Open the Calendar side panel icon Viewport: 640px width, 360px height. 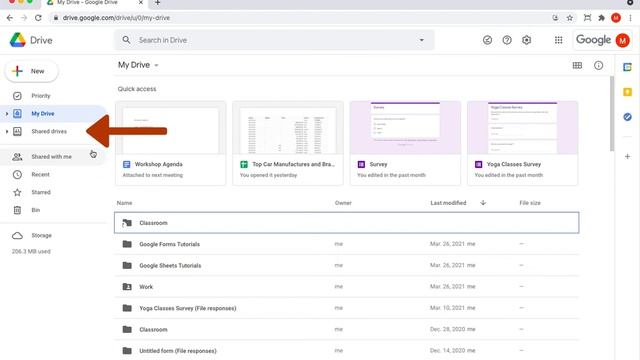click(627, 67)
